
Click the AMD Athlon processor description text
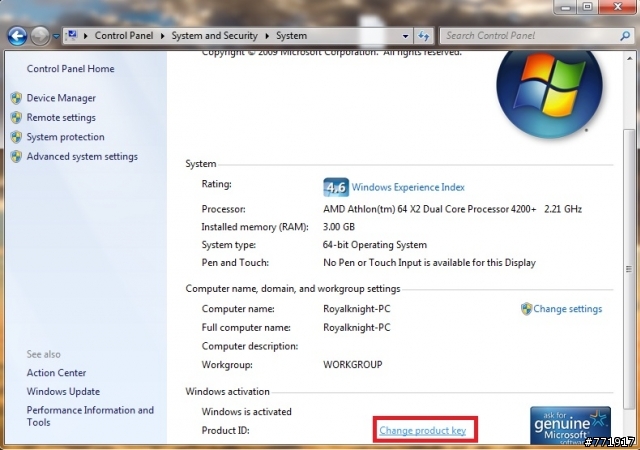(x=452, y=209)
